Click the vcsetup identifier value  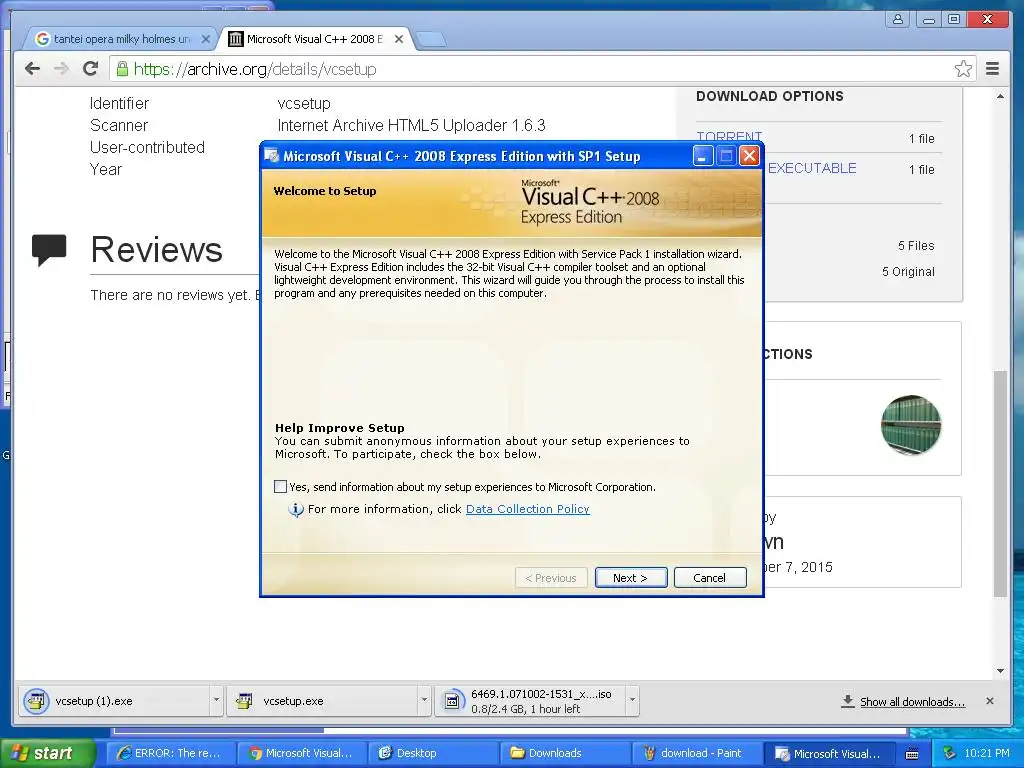(304, 103)
